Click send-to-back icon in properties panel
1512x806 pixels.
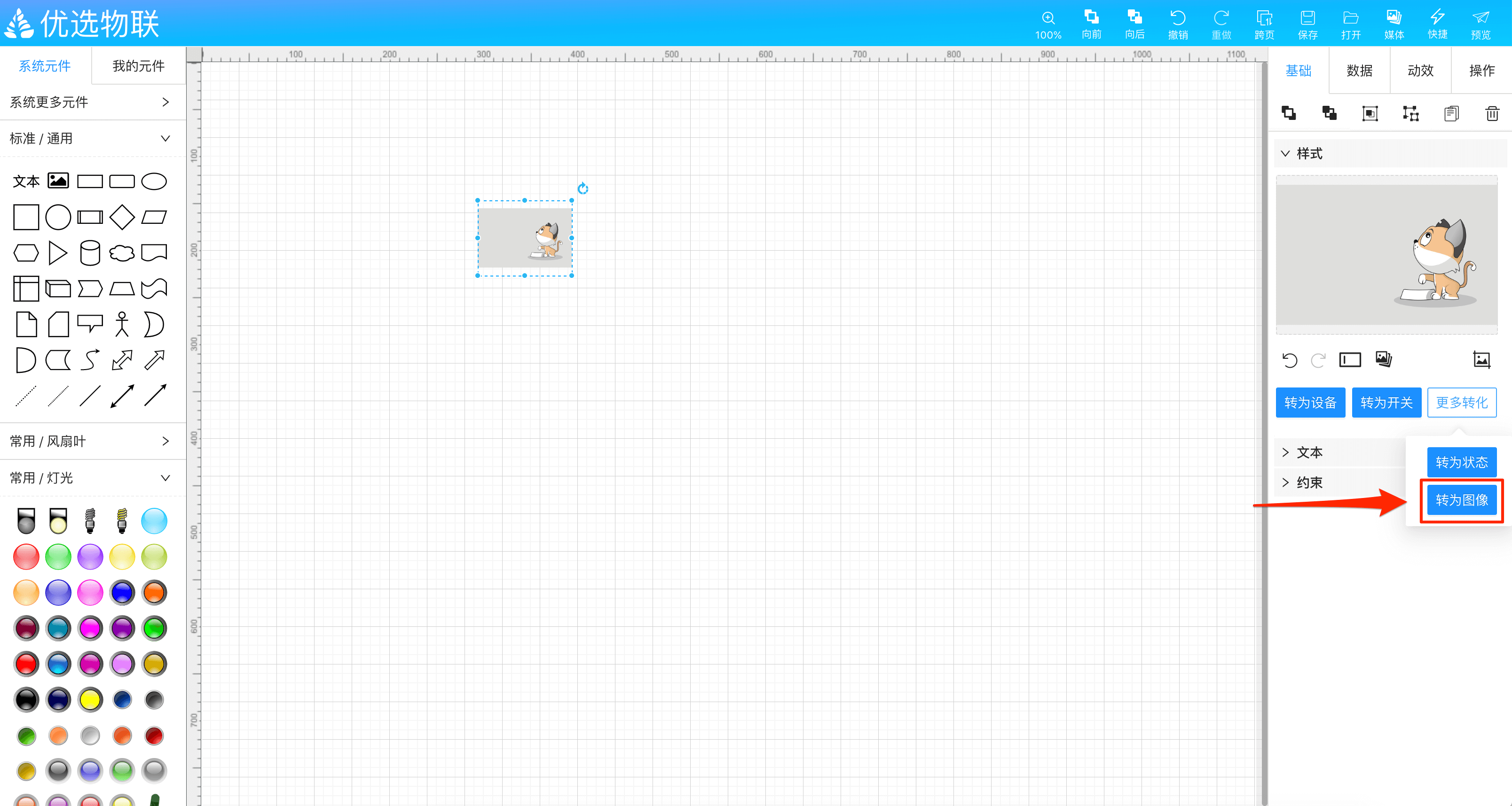1330,113
